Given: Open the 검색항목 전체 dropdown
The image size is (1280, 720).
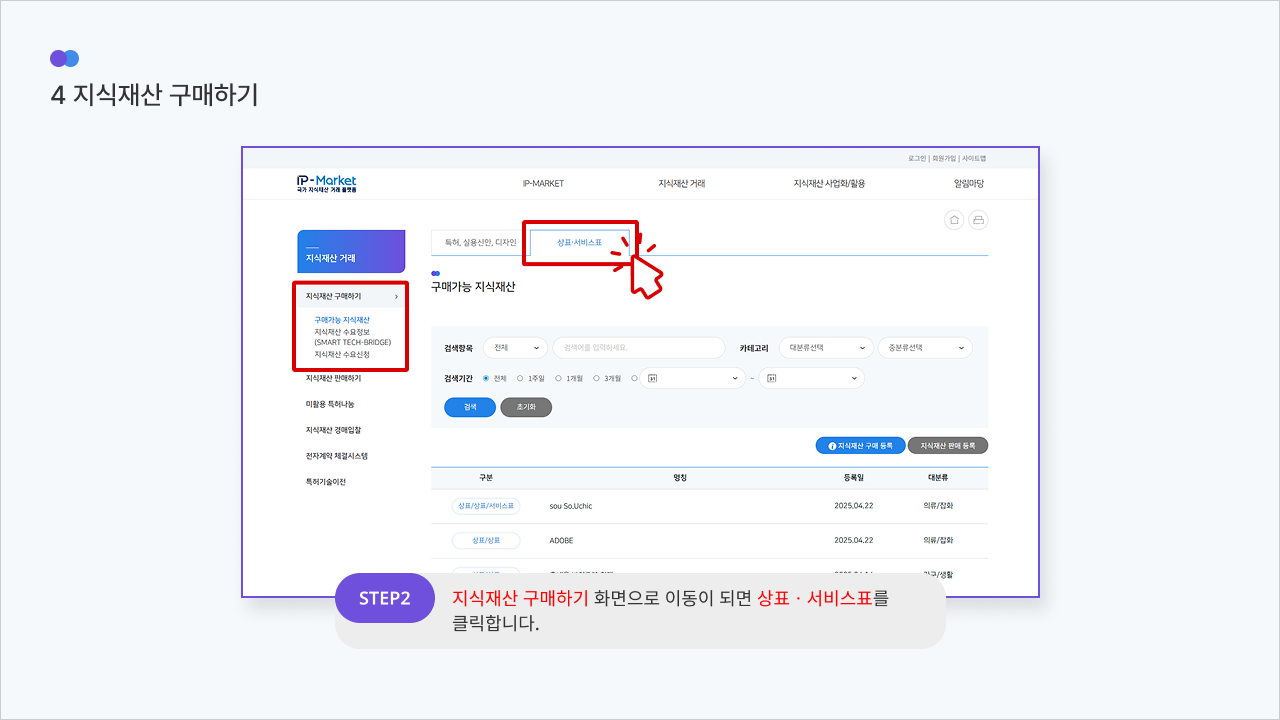Looking at the screenshot, I should [516, 348].
